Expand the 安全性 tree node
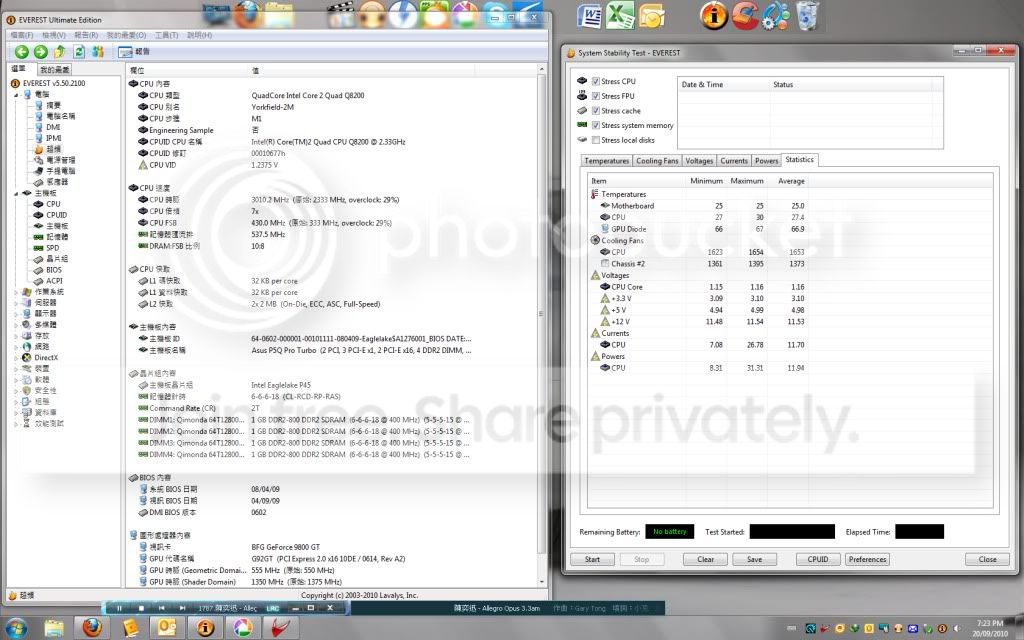The width and height of the screenshot is (1024, 640). tap(17, 391)
